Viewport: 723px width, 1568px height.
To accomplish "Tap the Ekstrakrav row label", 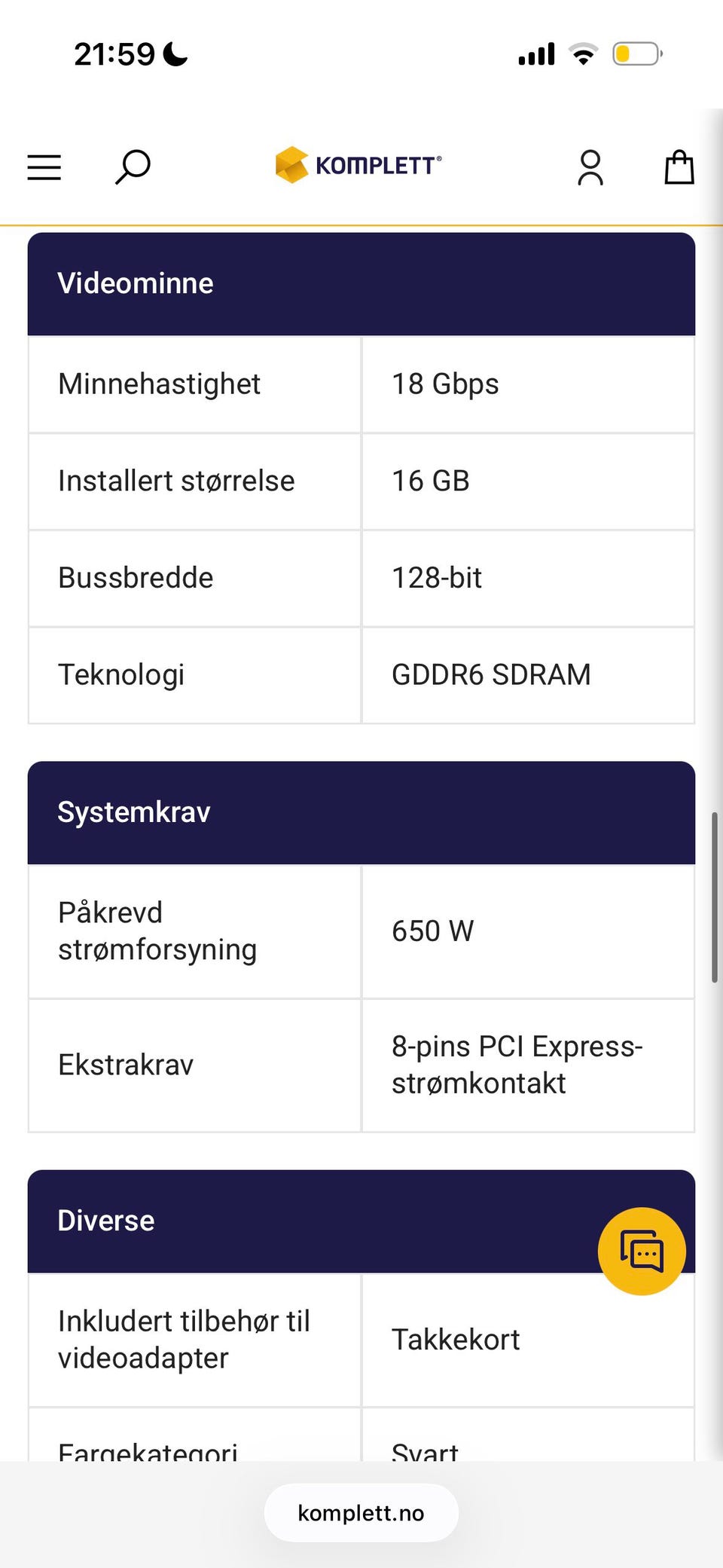I will [x=126, y=1065].
